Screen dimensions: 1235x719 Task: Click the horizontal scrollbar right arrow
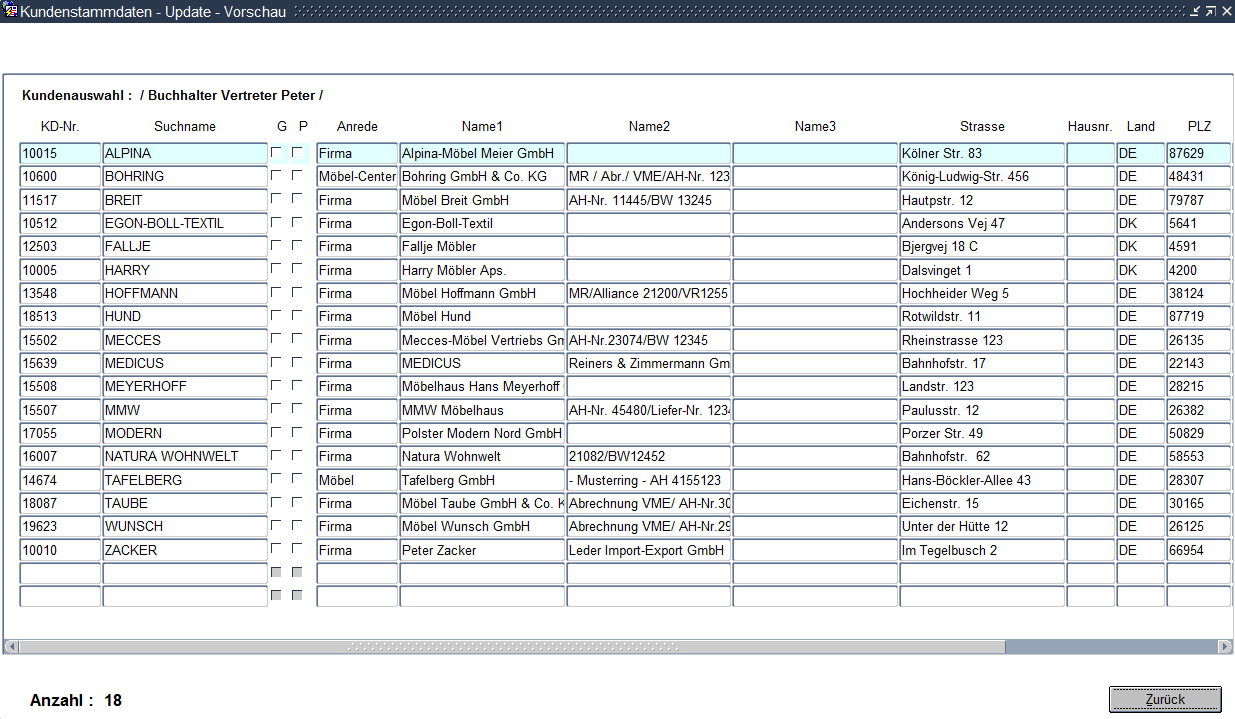click(x=1225, y=647)
